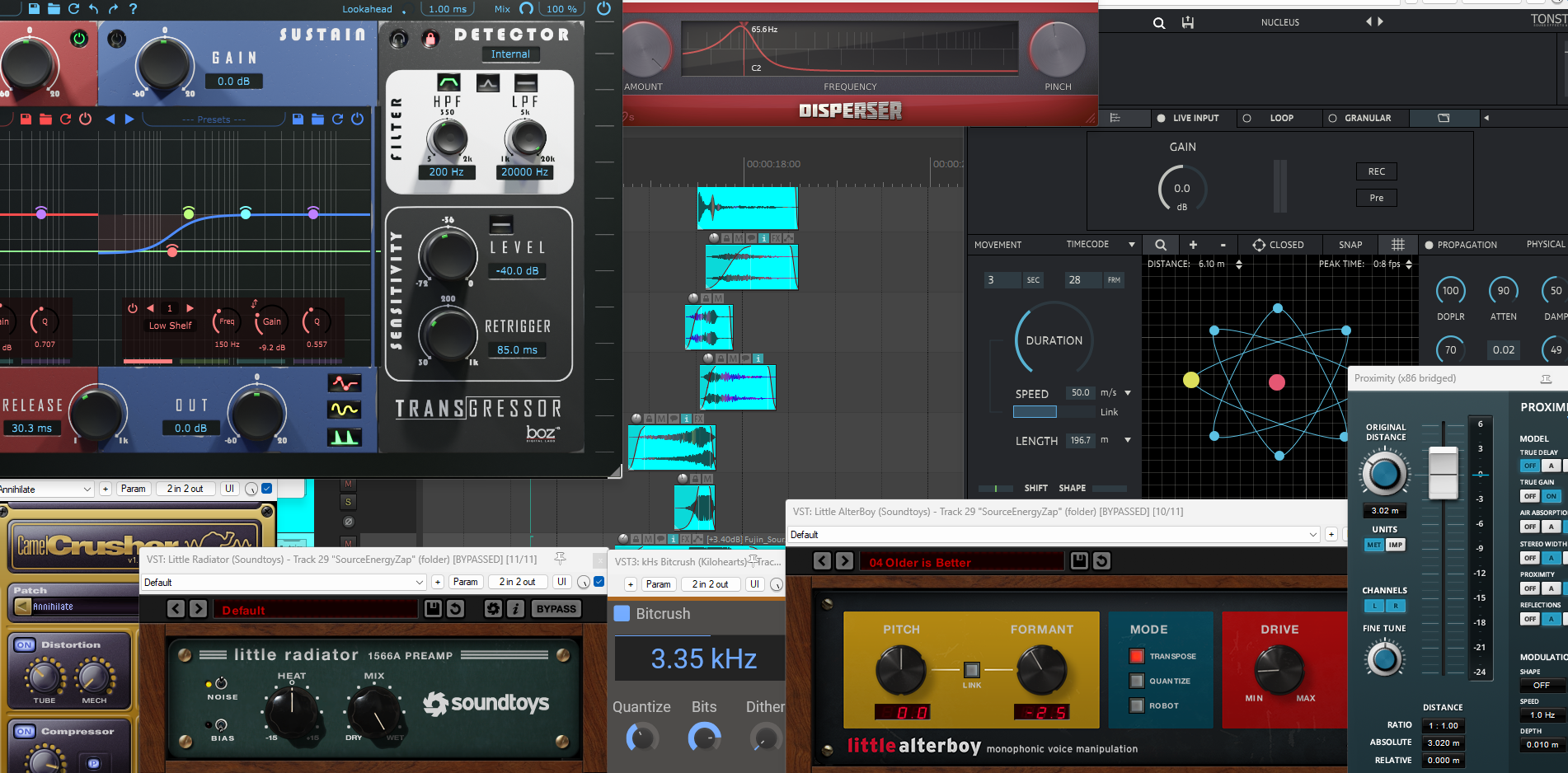Click next preset arrow in Little AlterBoy

click(844, 561)
